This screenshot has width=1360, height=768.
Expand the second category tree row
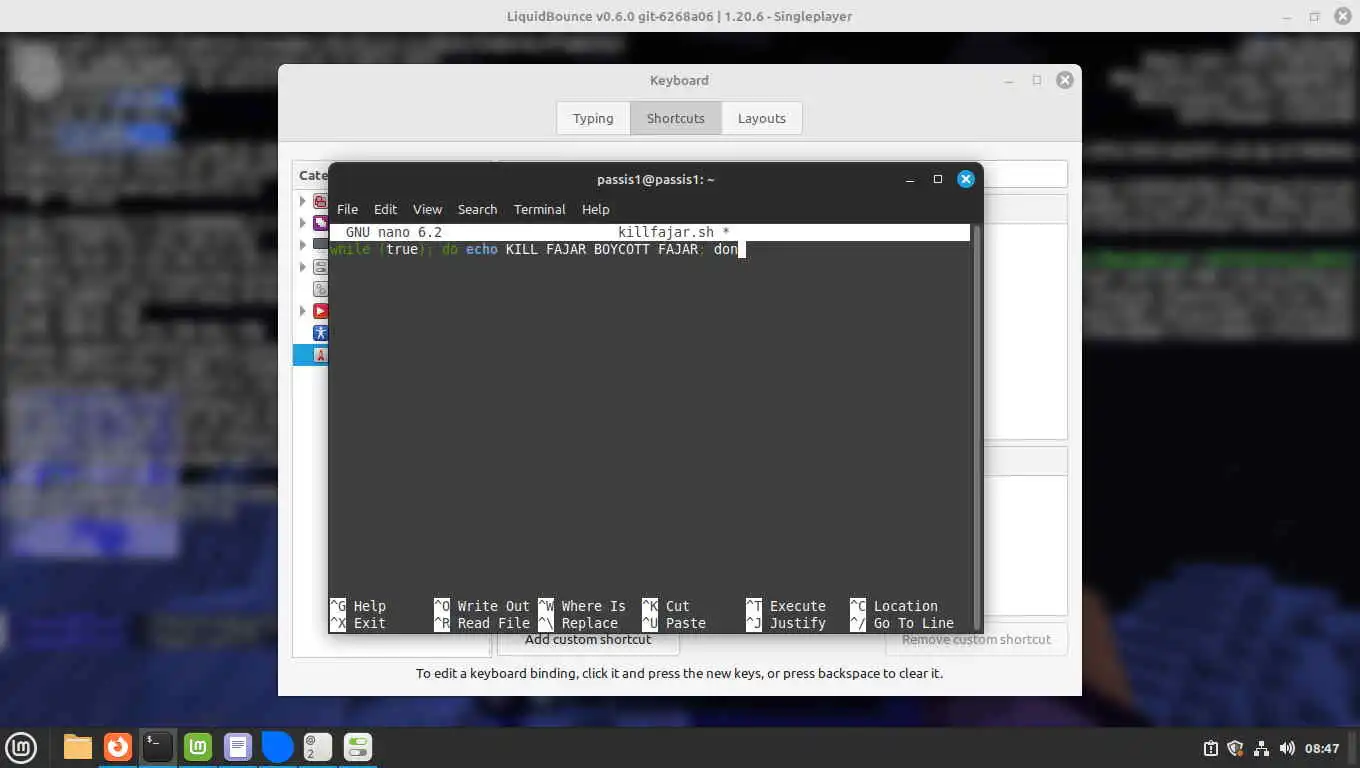pyautogui.click(x=303, y=223)
